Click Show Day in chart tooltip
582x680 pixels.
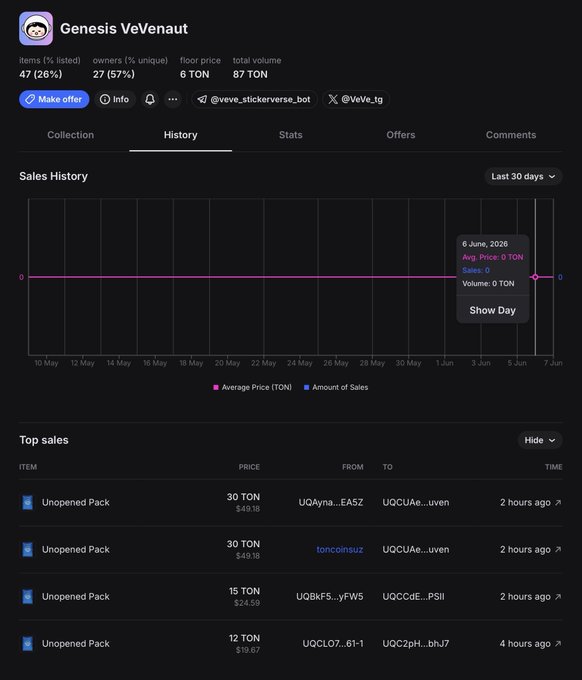[x=493, y=311]
